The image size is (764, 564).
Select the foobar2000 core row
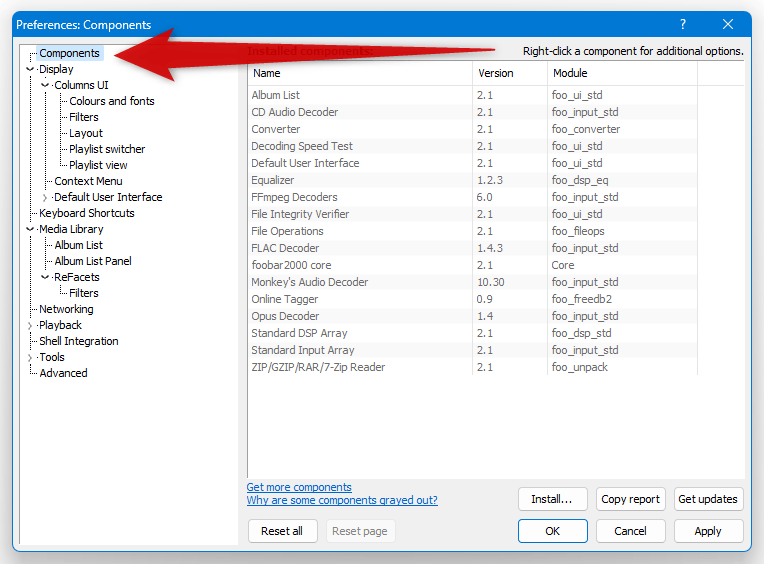tap(473, 265)
